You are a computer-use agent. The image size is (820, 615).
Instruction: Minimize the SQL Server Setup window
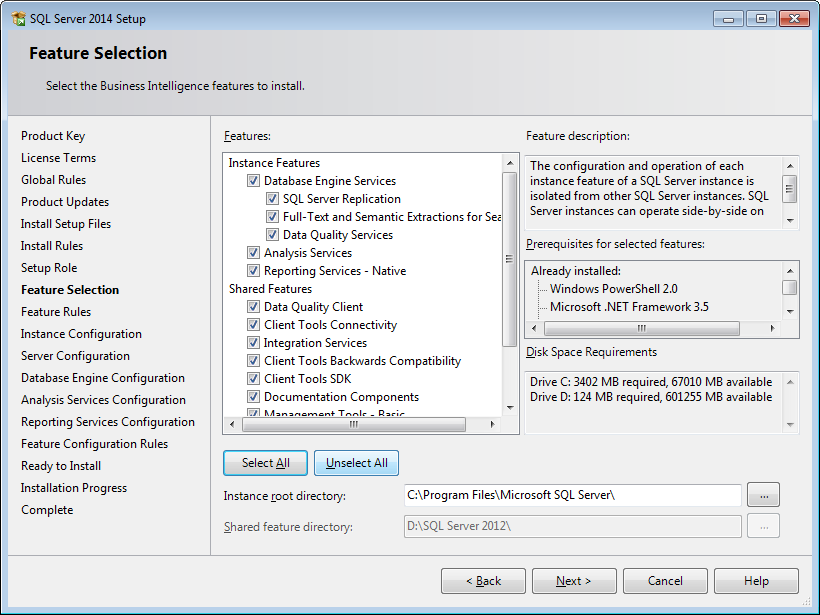click(x=728, y=19)
